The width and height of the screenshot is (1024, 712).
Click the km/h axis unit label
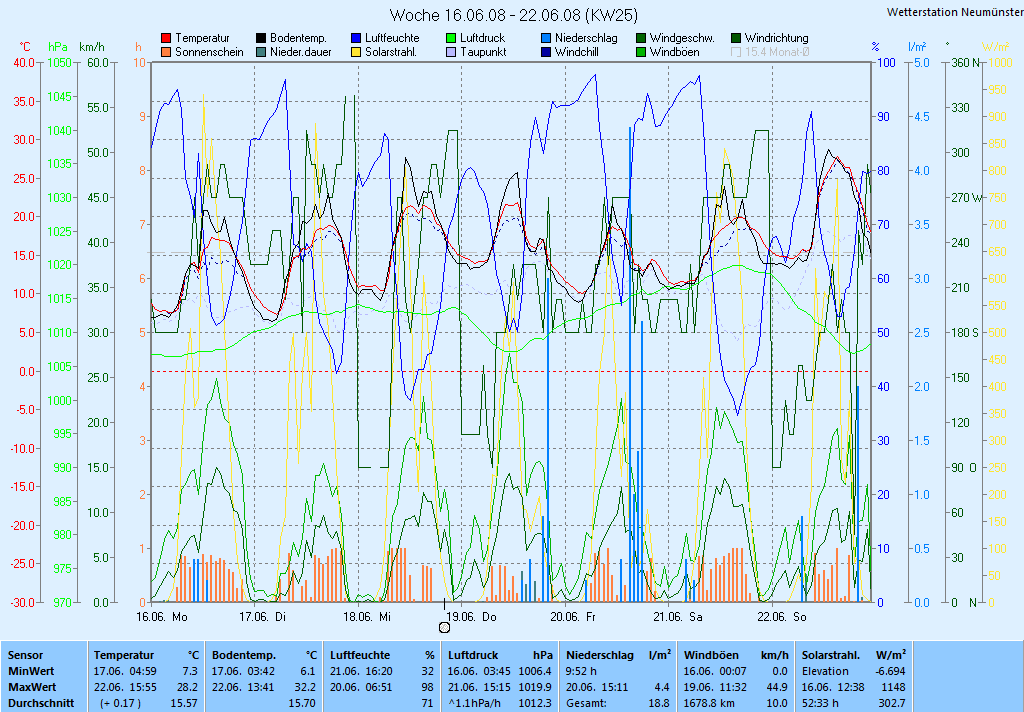pos(91,47)
